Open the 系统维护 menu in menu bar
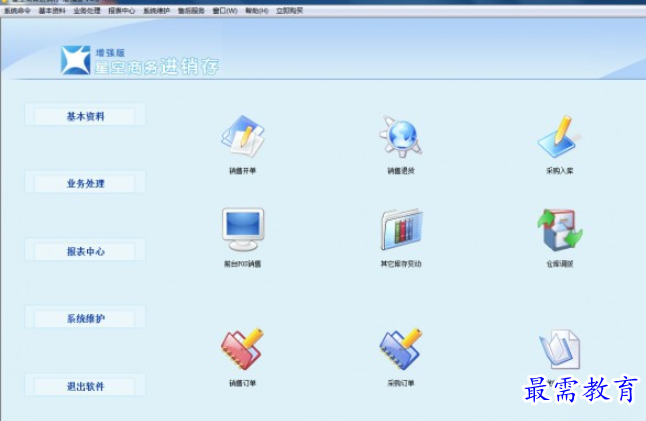This screenshot has height=421, width=646. pyautogui.click(x=156, y=11)
